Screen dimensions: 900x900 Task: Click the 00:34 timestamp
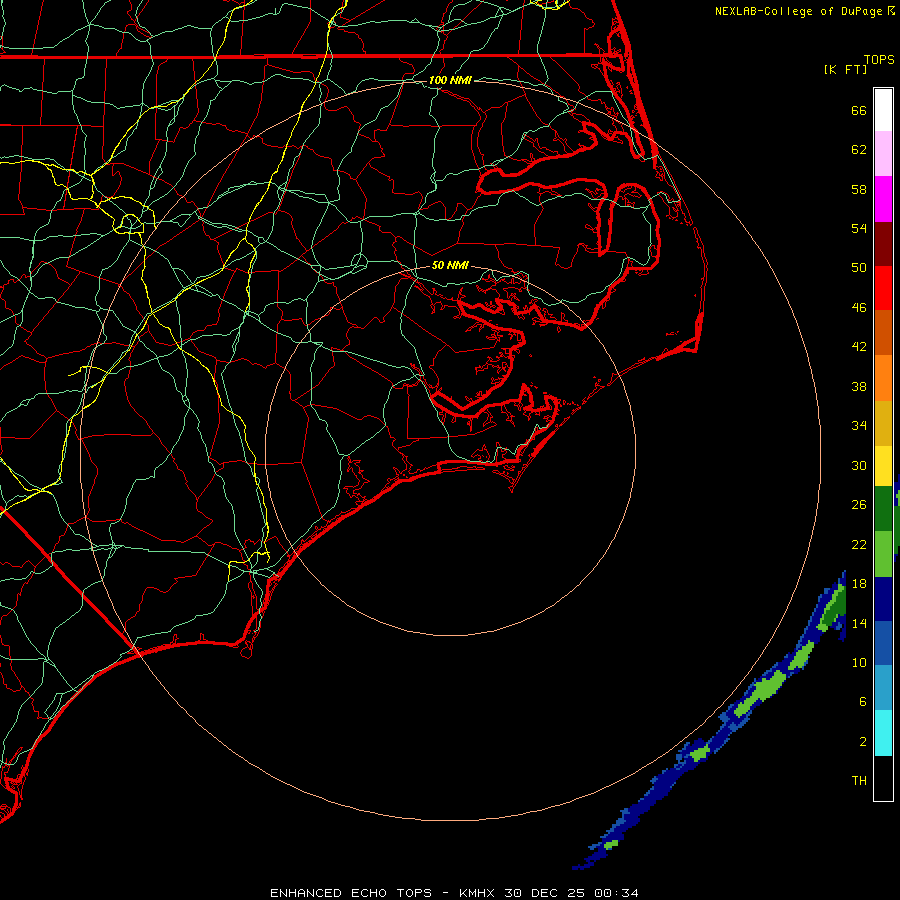pos(616,893)
